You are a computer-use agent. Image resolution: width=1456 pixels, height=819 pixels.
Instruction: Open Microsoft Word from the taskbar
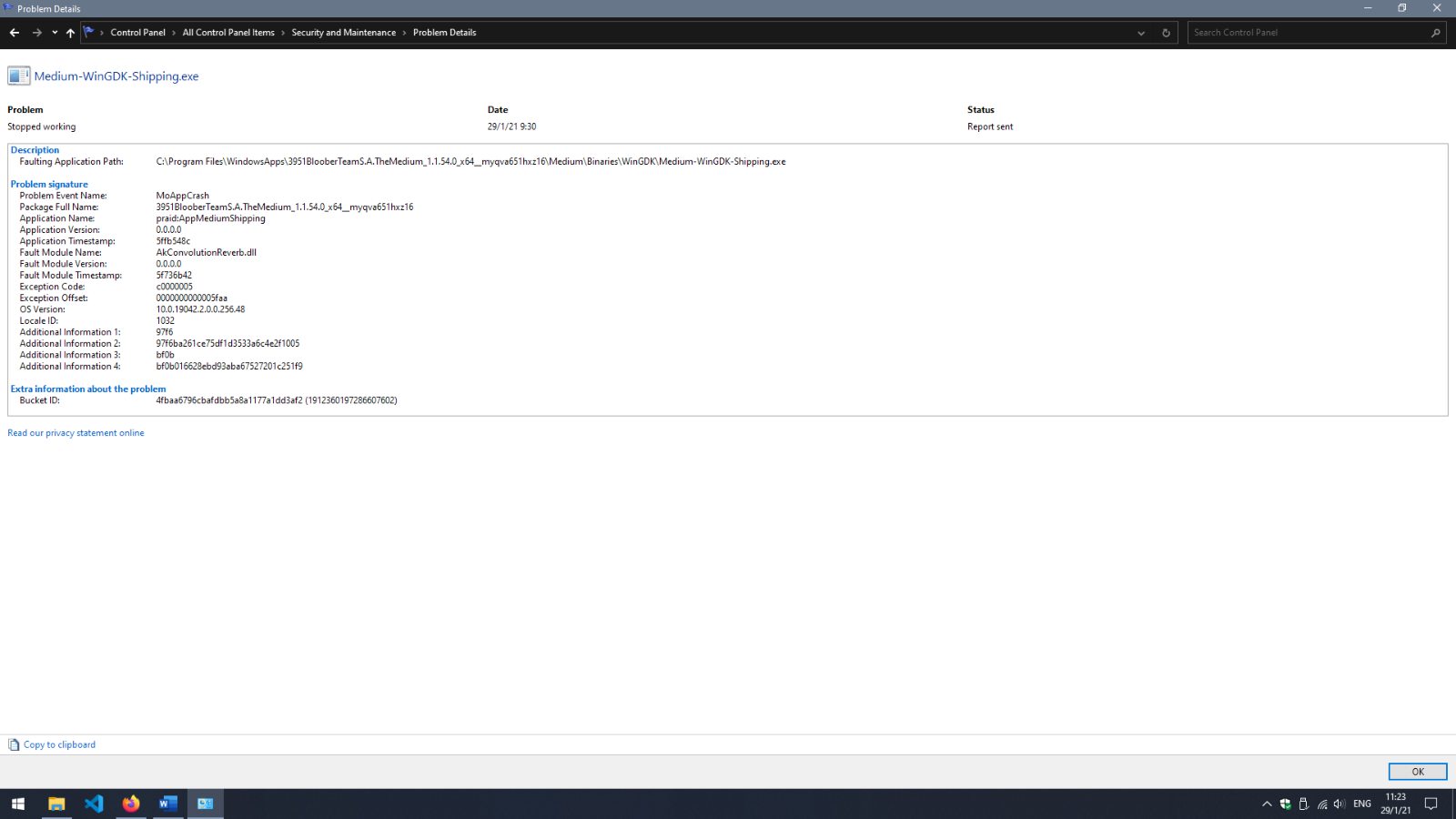pyautogui.click(x=168, y=804)
